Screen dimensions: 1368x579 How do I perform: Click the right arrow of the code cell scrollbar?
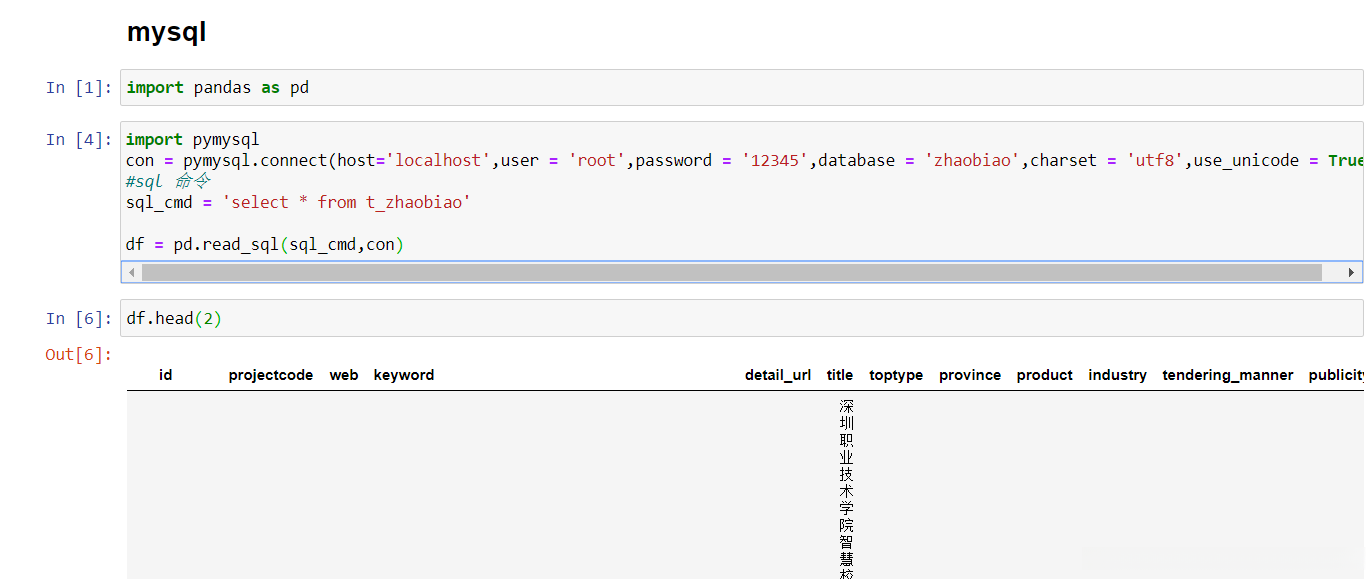pos(1352,272)
